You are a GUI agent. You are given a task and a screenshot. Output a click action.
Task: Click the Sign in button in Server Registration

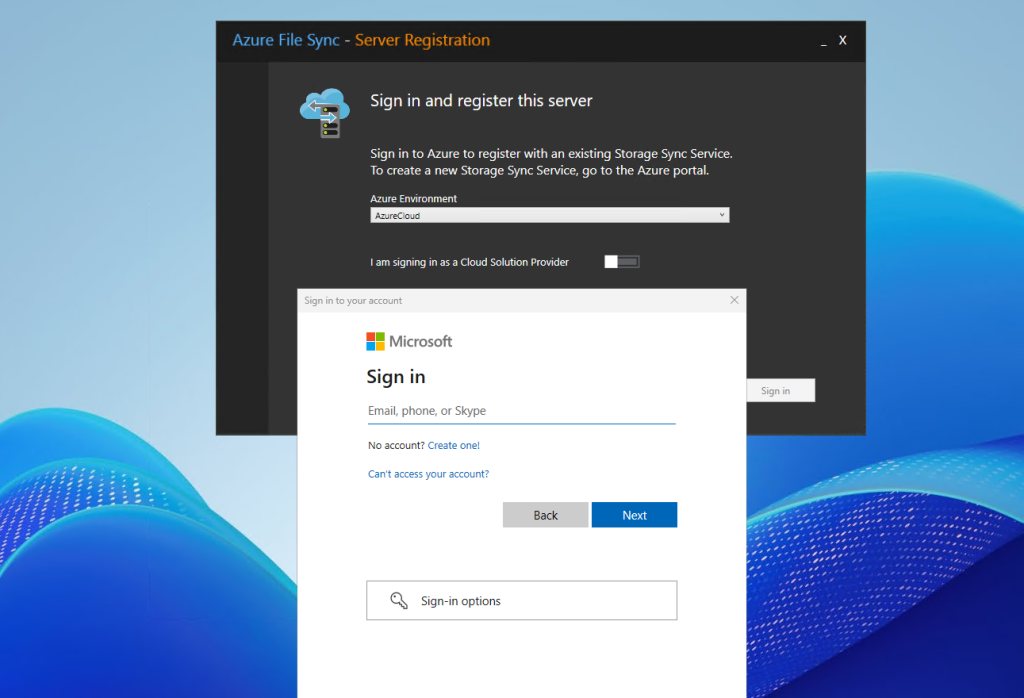(x=780, y=390)
